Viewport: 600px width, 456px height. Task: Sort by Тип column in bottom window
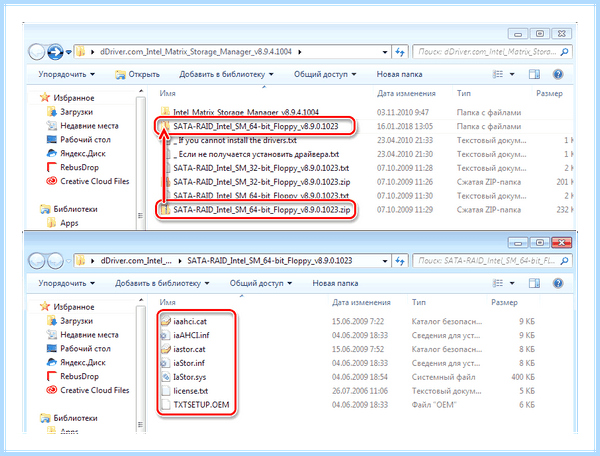coord(419,302)
